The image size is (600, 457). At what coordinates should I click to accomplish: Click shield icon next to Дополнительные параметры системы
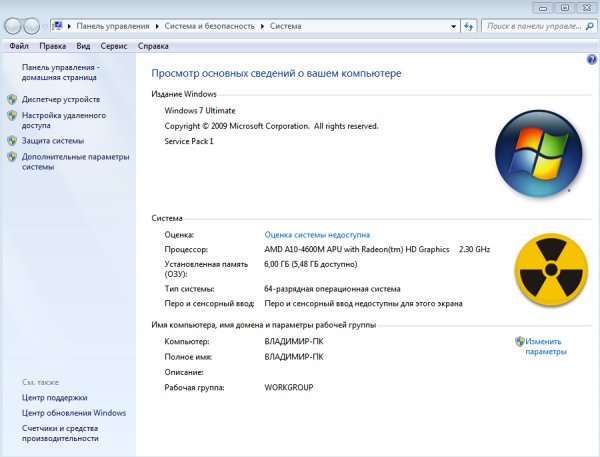(12, 157)
